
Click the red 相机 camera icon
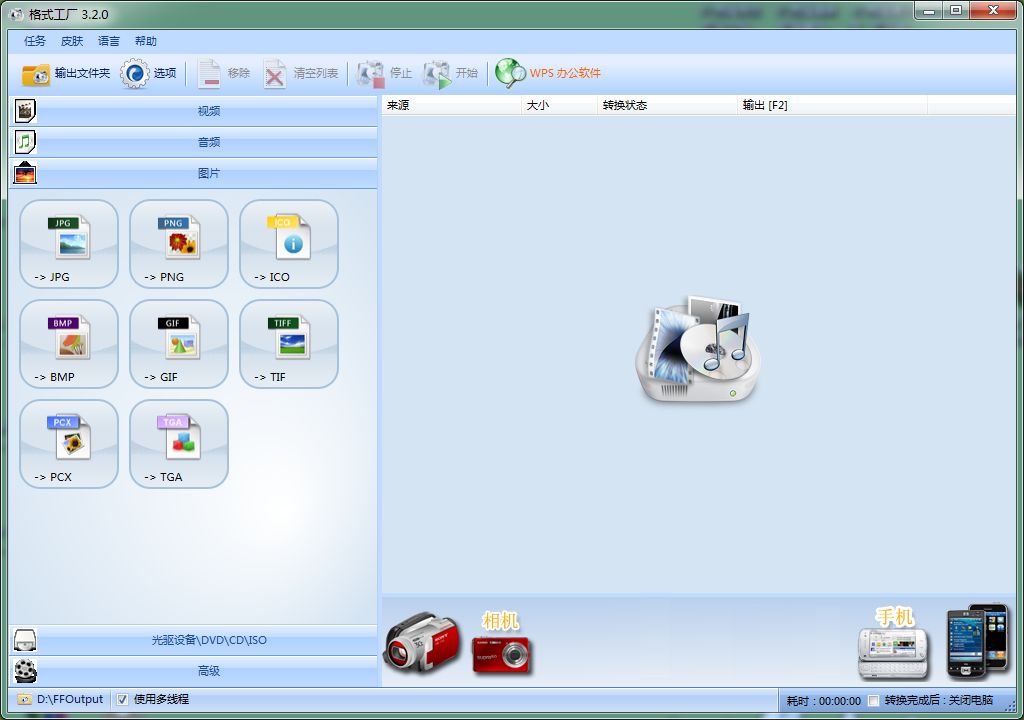click(x=502, y=644)
